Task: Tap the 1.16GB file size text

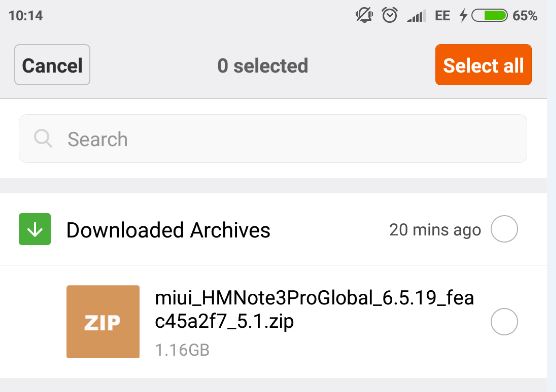Action: (x=182, y=350)
